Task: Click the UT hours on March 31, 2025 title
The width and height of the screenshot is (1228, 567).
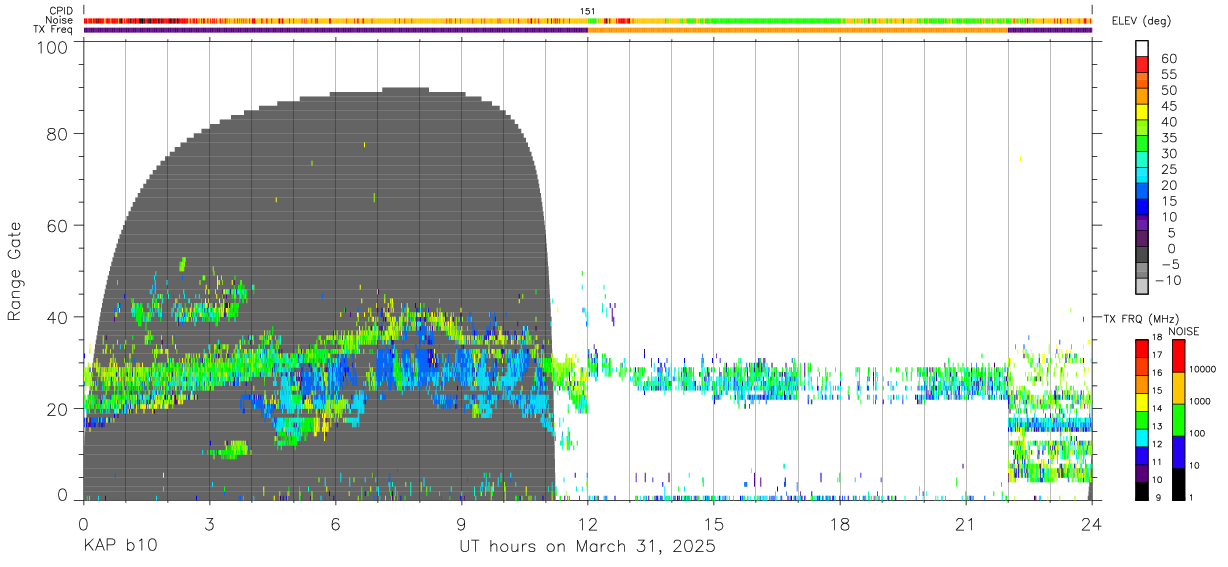Action: [x=587, y=547]
